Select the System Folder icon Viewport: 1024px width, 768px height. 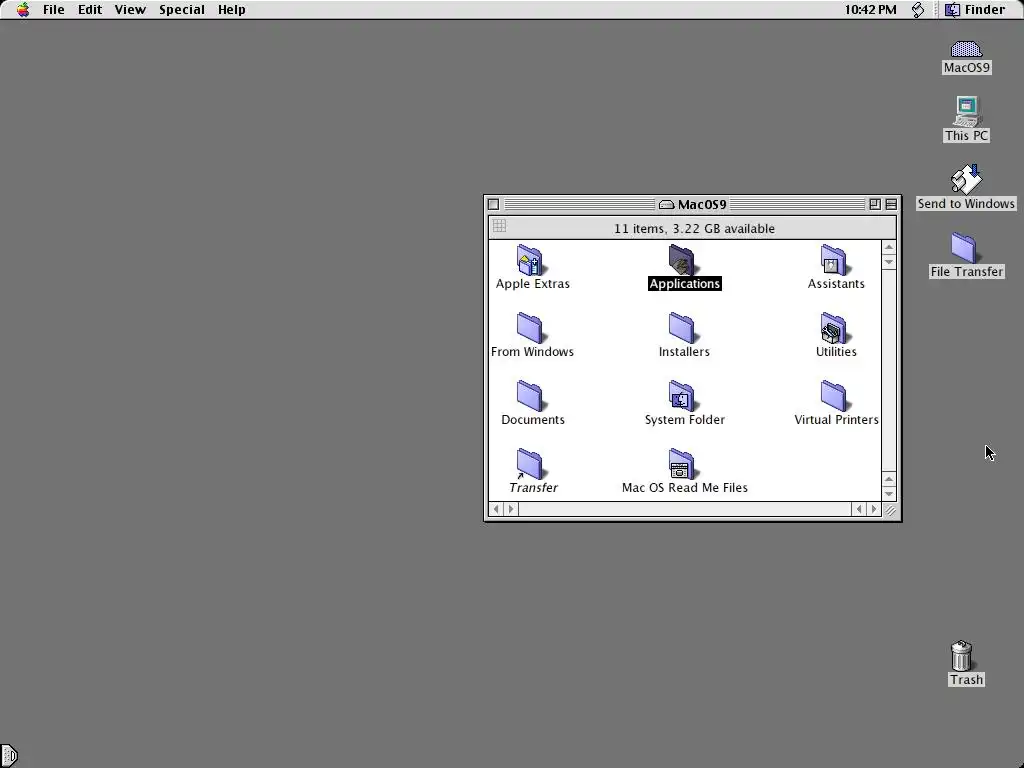pyautogui.click(x=682, y=396)
